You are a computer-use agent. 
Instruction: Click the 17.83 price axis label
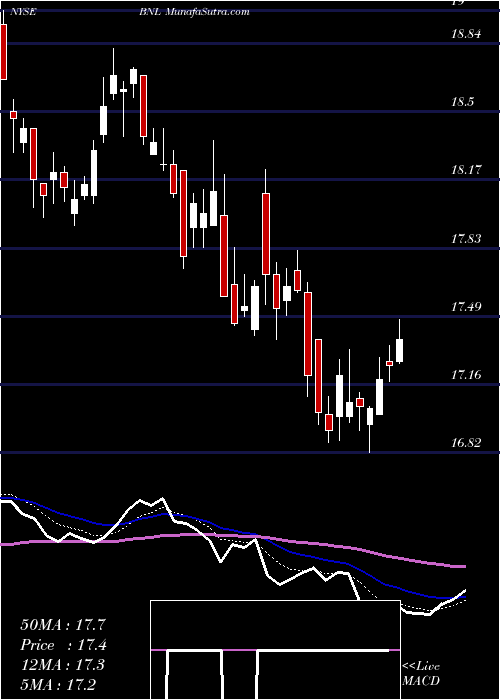click(x=466, y=239)
